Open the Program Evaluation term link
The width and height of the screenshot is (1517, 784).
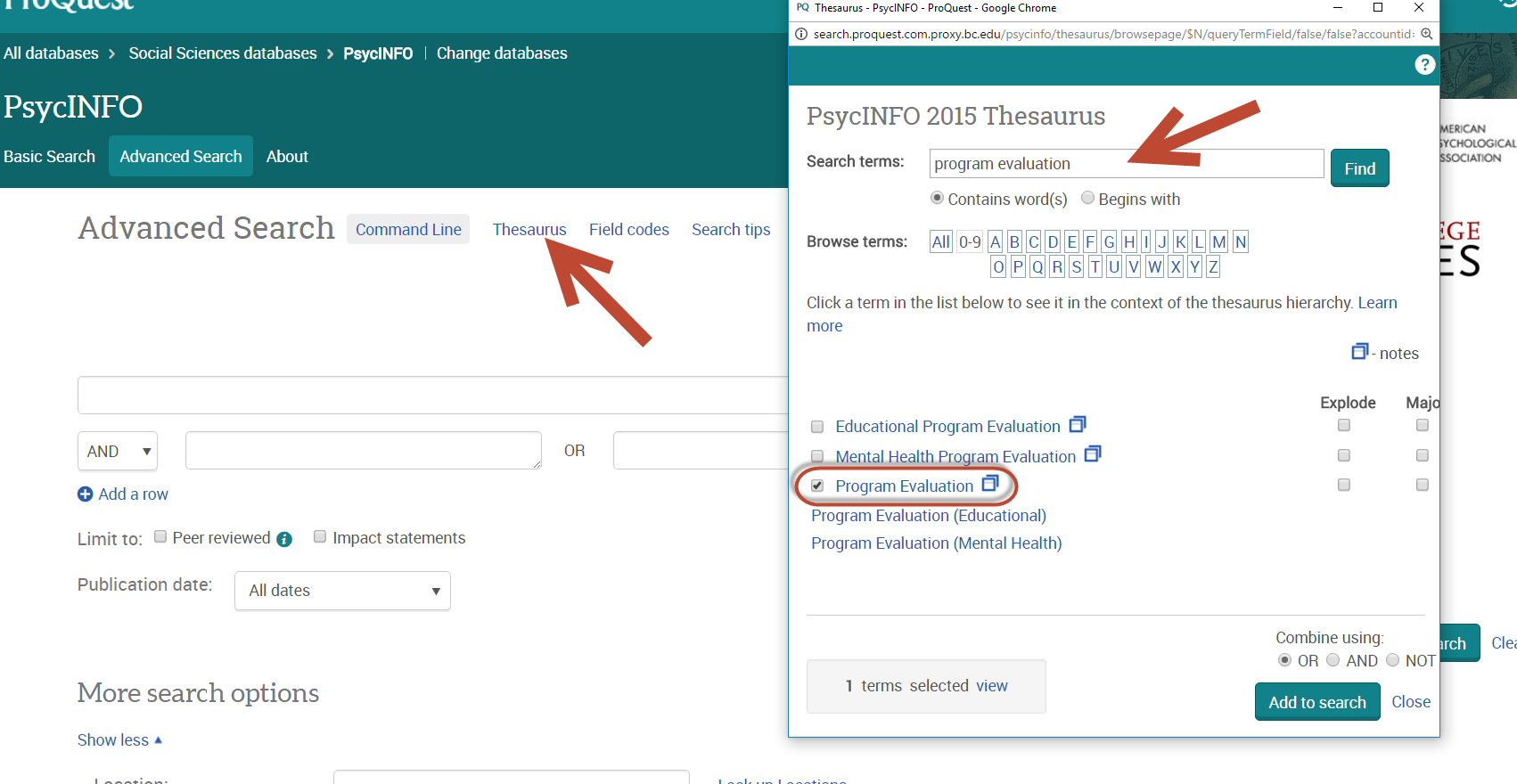tap(904, 486)
